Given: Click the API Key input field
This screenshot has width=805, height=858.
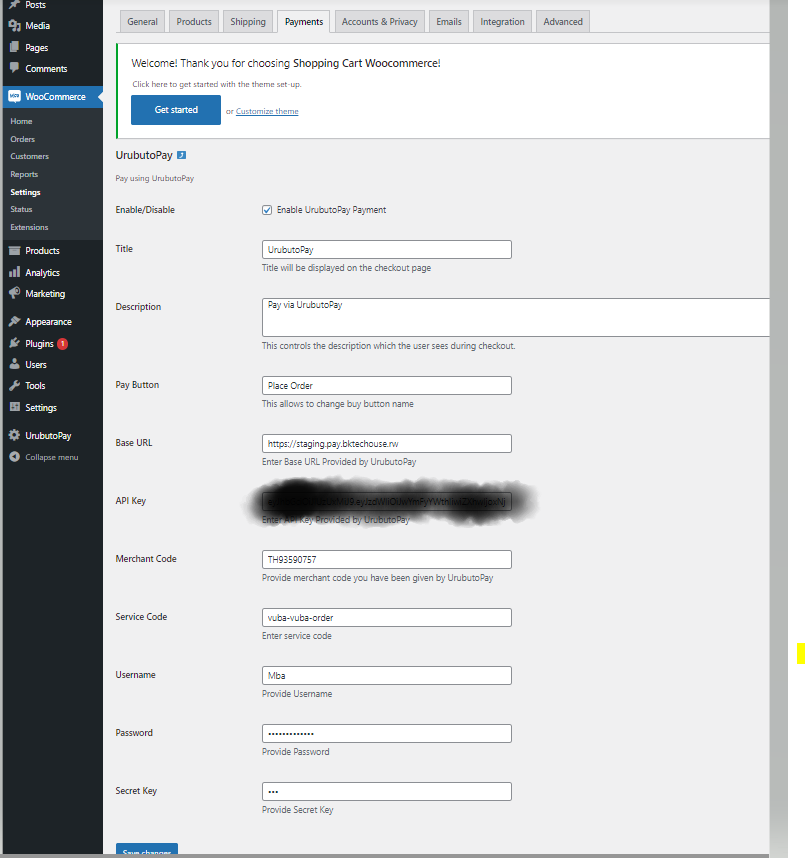Looking at the screenshot, I should point(387,501).
